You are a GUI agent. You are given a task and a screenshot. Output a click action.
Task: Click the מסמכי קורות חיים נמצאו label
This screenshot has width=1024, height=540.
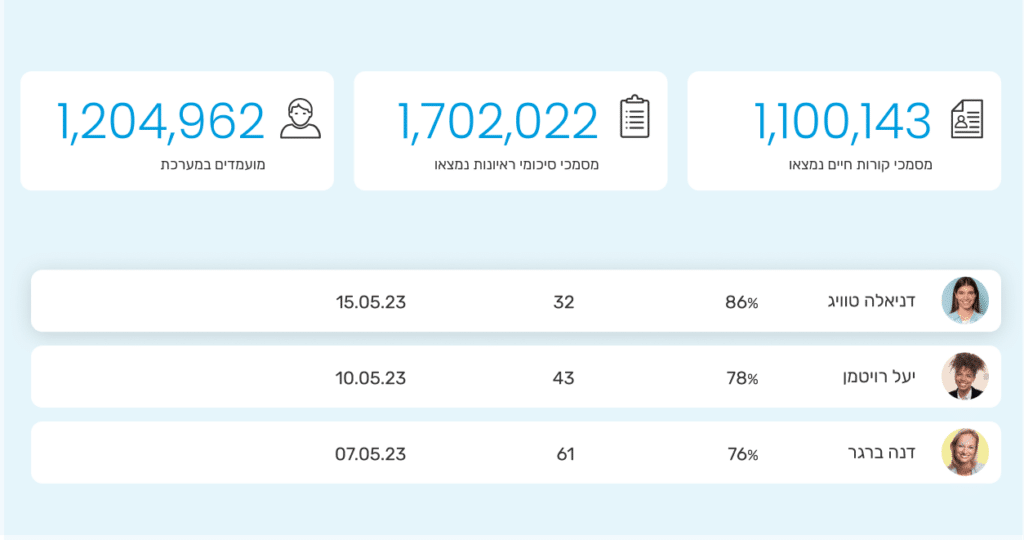coord(860,163)
